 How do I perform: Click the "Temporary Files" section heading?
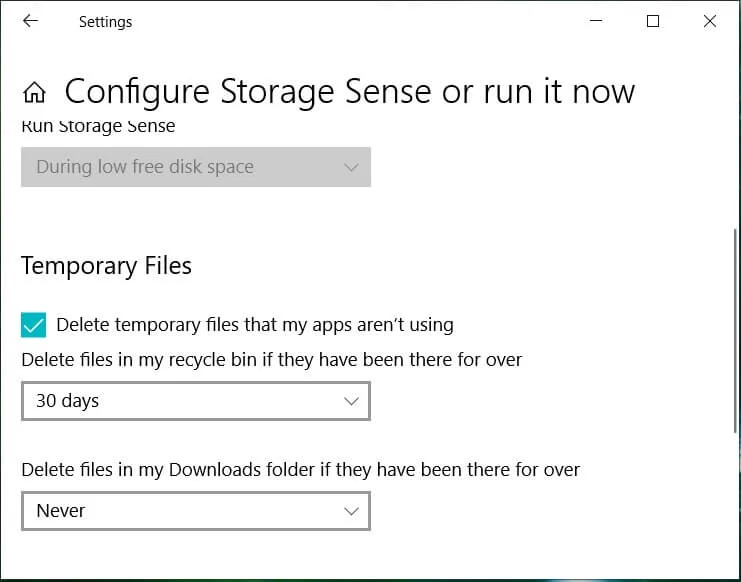point(106,266)
